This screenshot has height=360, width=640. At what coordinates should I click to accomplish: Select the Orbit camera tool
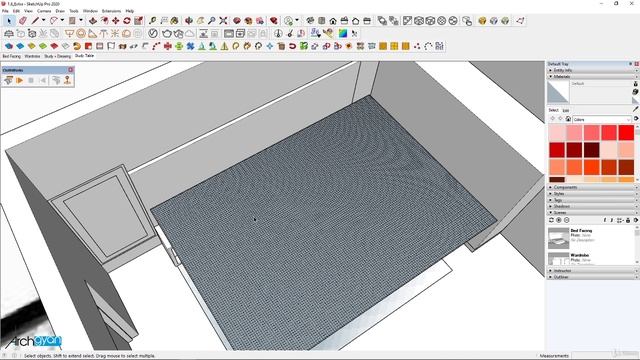coord(189,21)
